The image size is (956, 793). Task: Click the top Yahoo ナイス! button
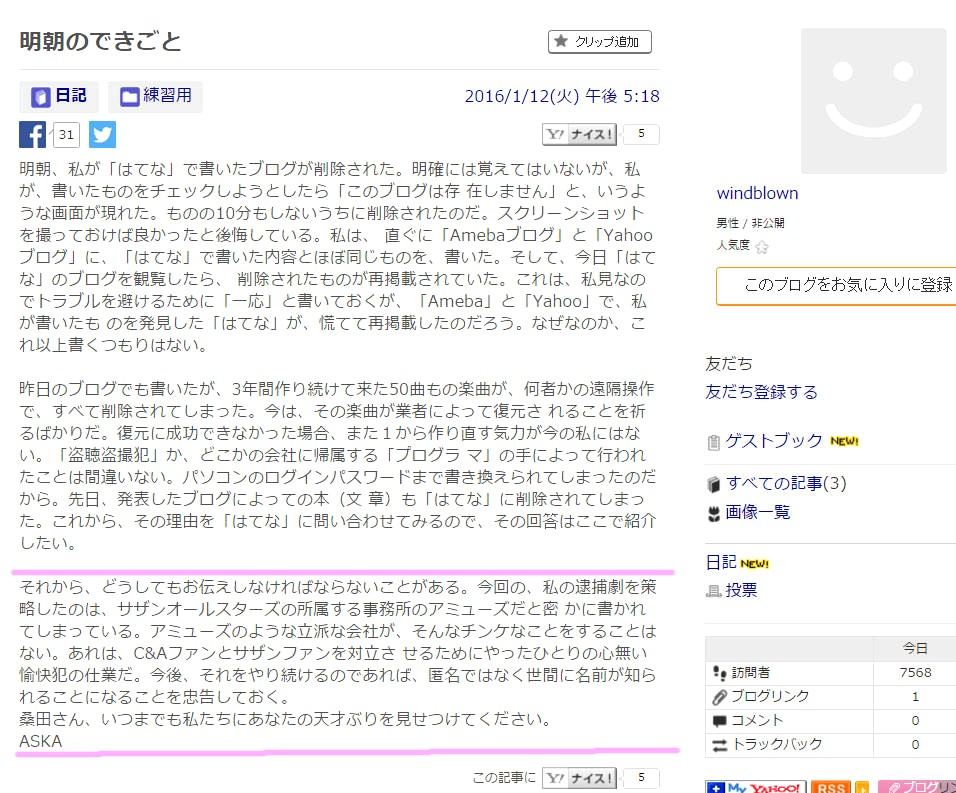pyautogui.click(x=579, y=134)
